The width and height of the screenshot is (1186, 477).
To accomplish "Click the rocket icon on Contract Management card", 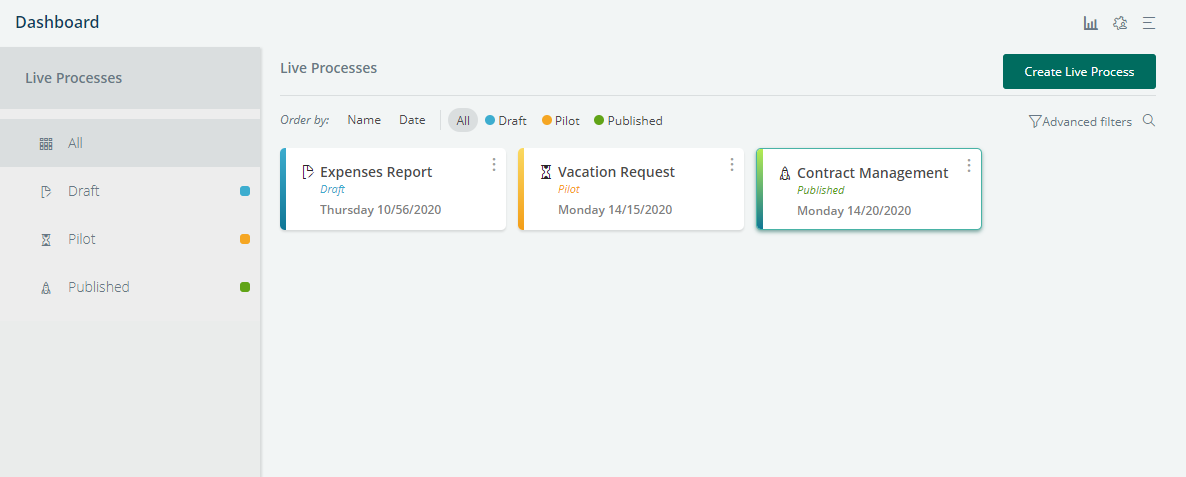I will pyautogui.click(x=785, y=173).
